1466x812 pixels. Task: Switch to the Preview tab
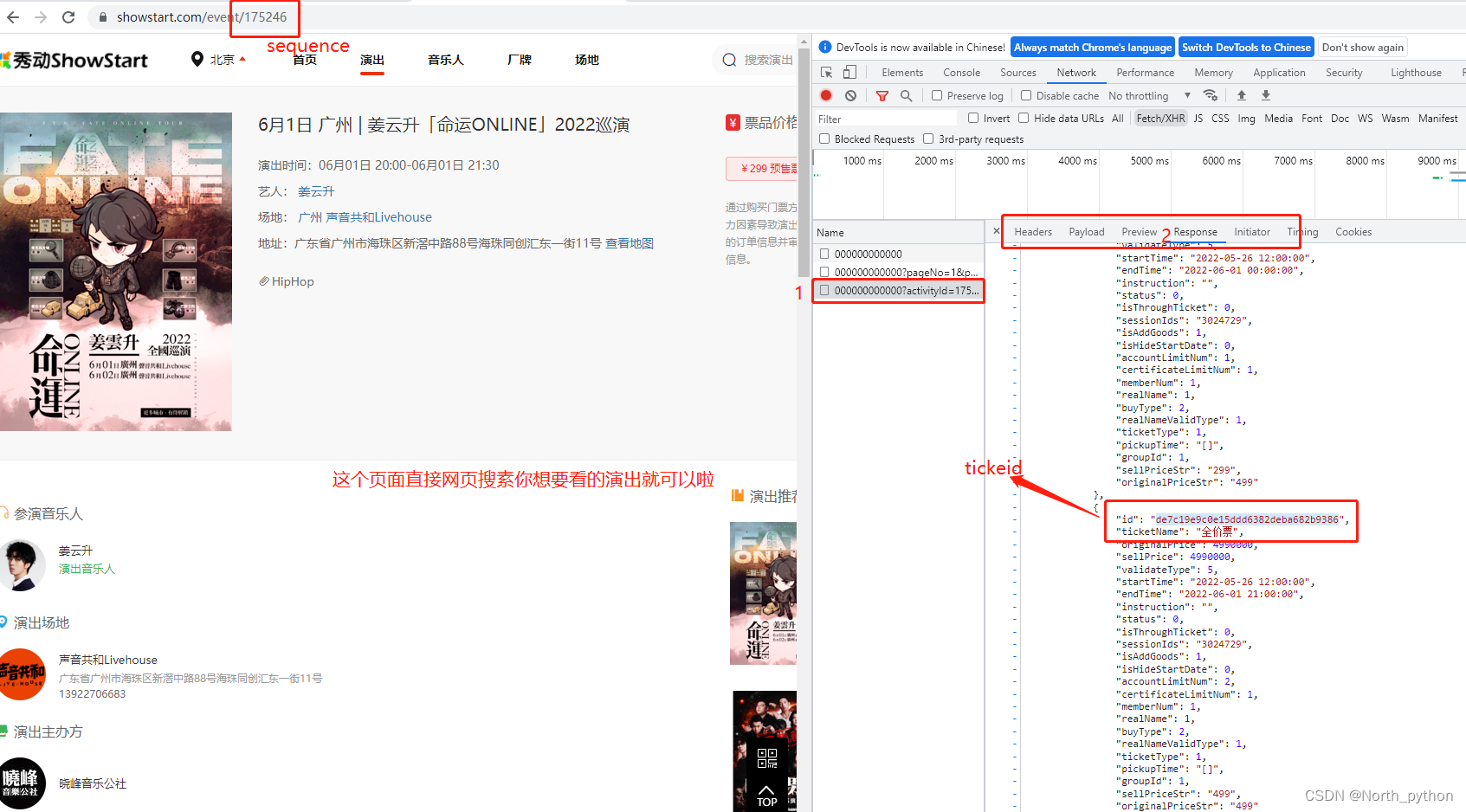pos(1139,232)
